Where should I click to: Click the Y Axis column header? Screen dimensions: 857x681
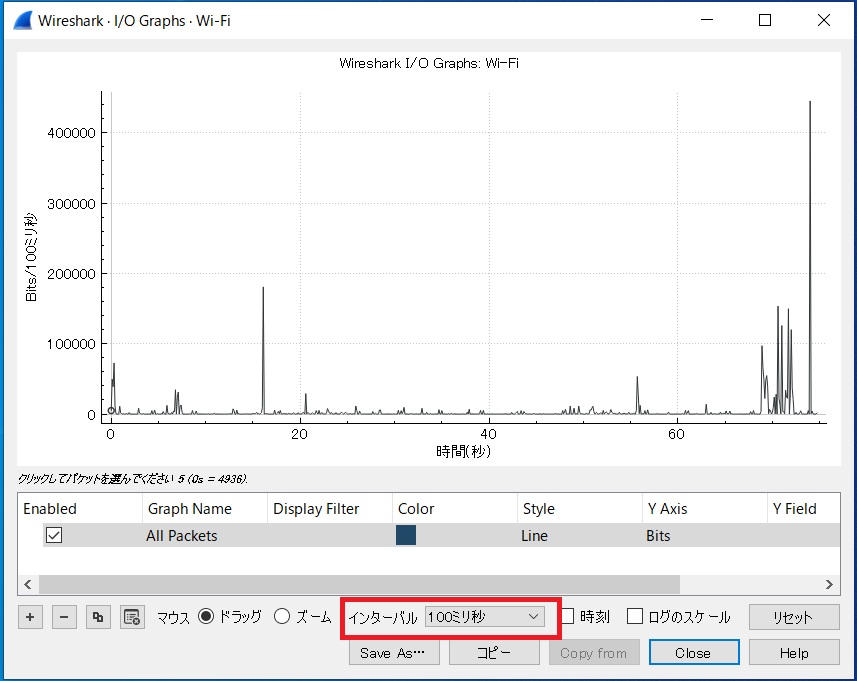pos(705,508)
